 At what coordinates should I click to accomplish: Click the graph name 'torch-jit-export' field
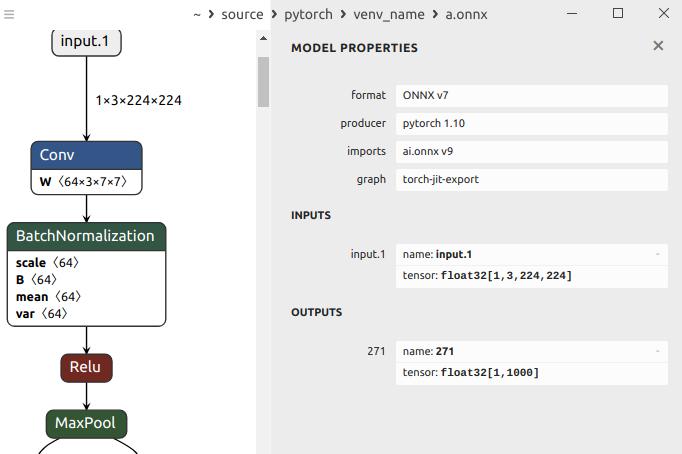coord(531,179)
